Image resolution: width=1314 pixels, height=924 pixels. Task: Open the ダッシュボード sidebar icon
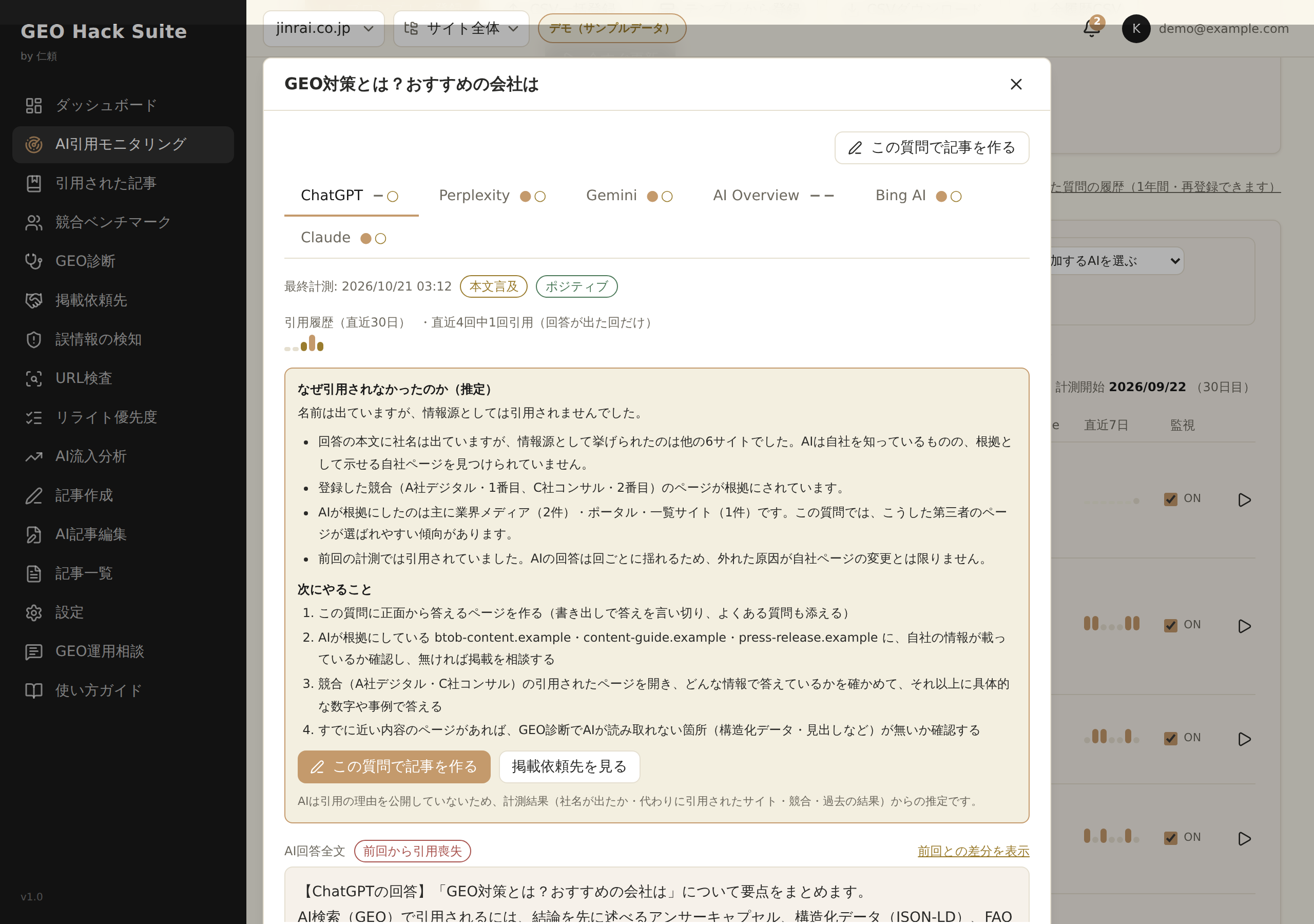pos(34,105)
